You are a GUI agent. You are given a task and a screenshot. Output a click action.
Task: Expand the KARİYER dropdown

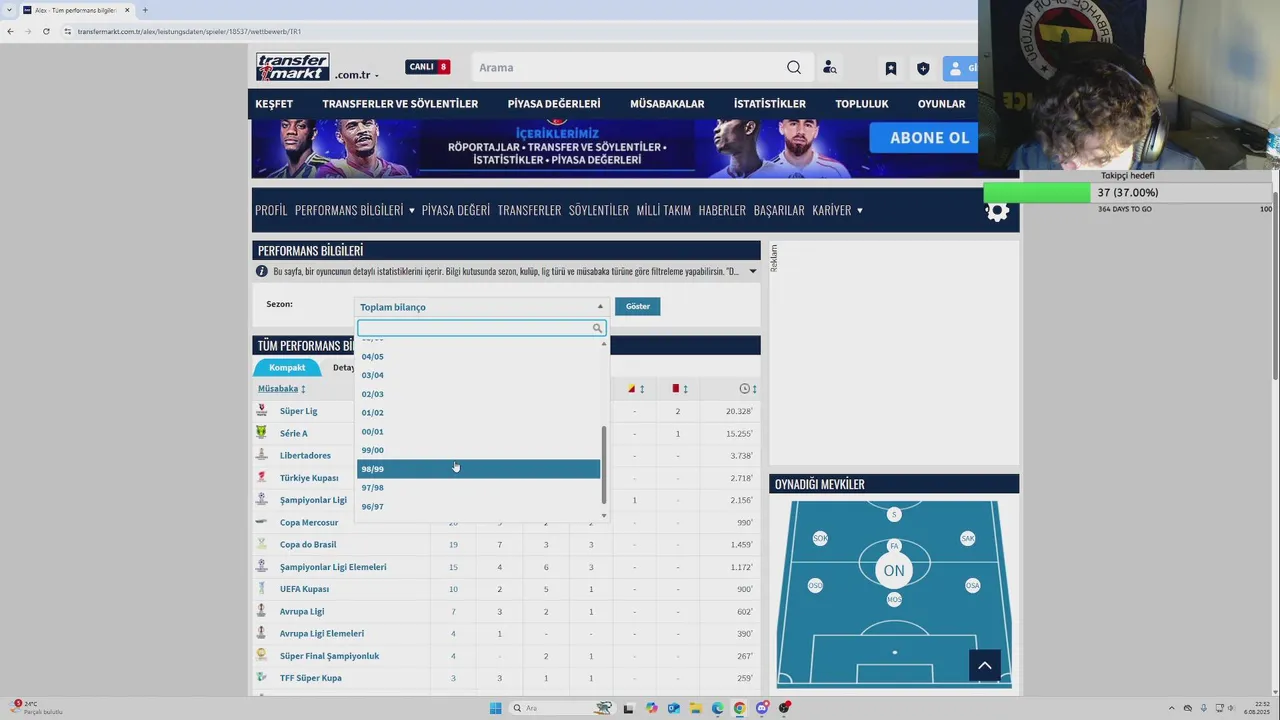838,210
